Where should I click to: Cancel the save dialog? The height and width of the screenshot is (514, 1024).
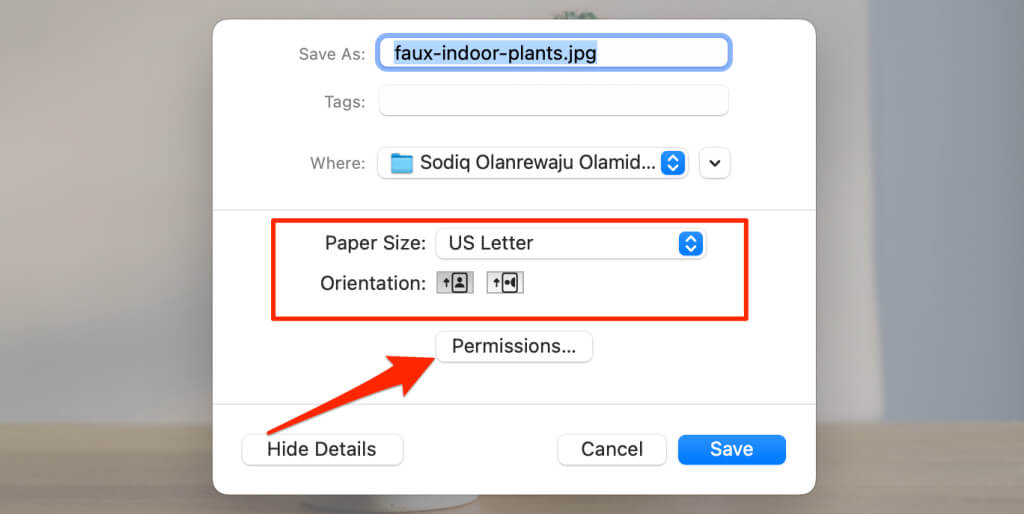(x=612, y=449)
